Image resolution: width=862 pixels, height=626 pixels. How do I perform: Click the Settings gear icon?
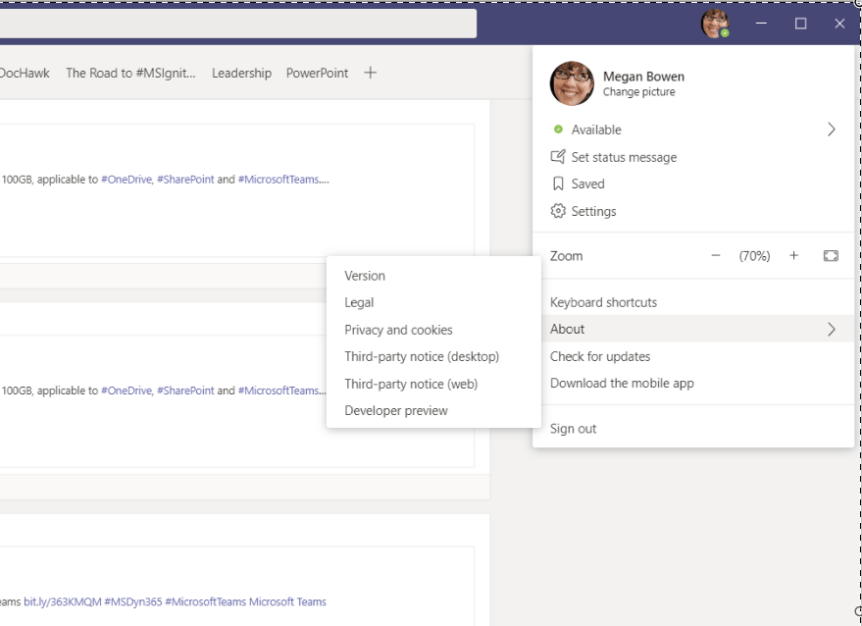(558, 211)
